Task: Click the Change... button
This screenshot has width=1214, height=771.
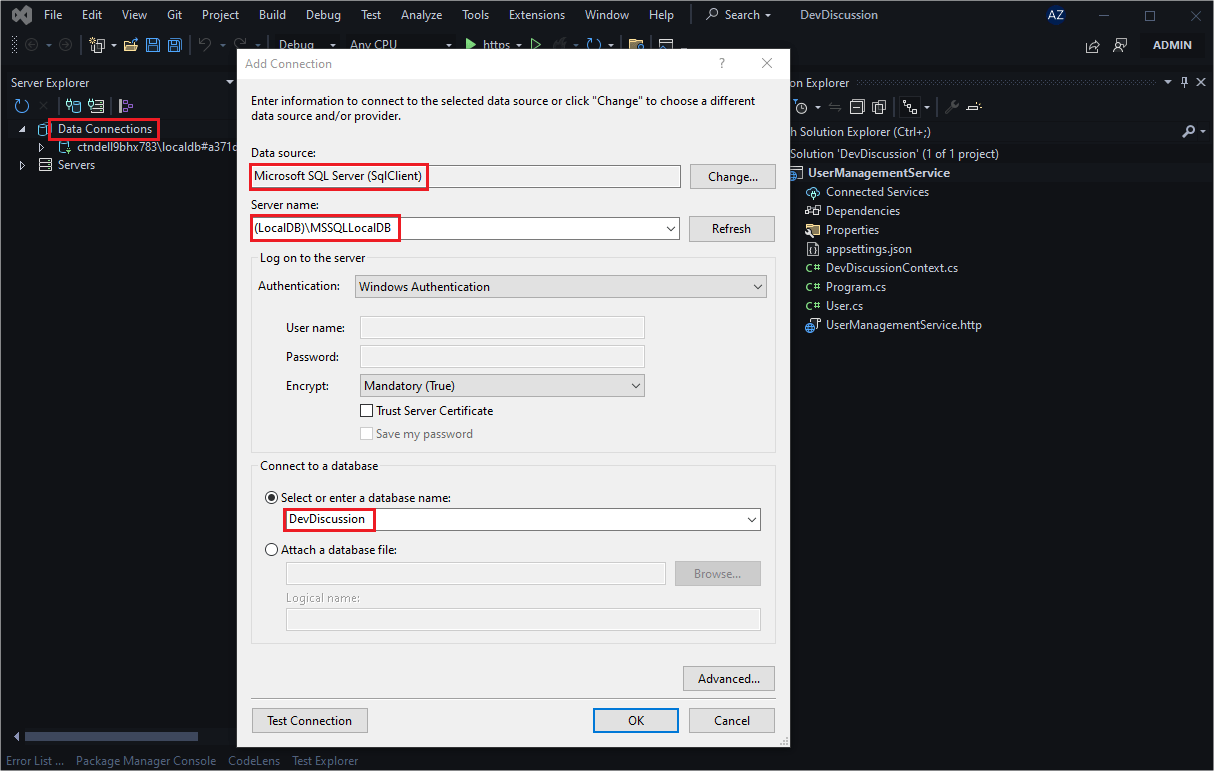Action: click(732, 177)
